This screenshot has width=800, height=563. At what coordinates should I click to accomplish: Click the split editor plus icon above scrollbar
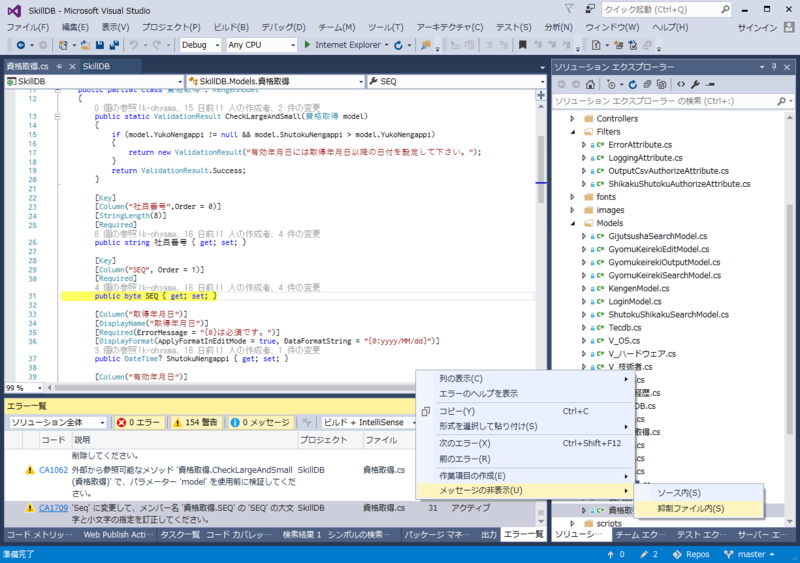[541, 95]
